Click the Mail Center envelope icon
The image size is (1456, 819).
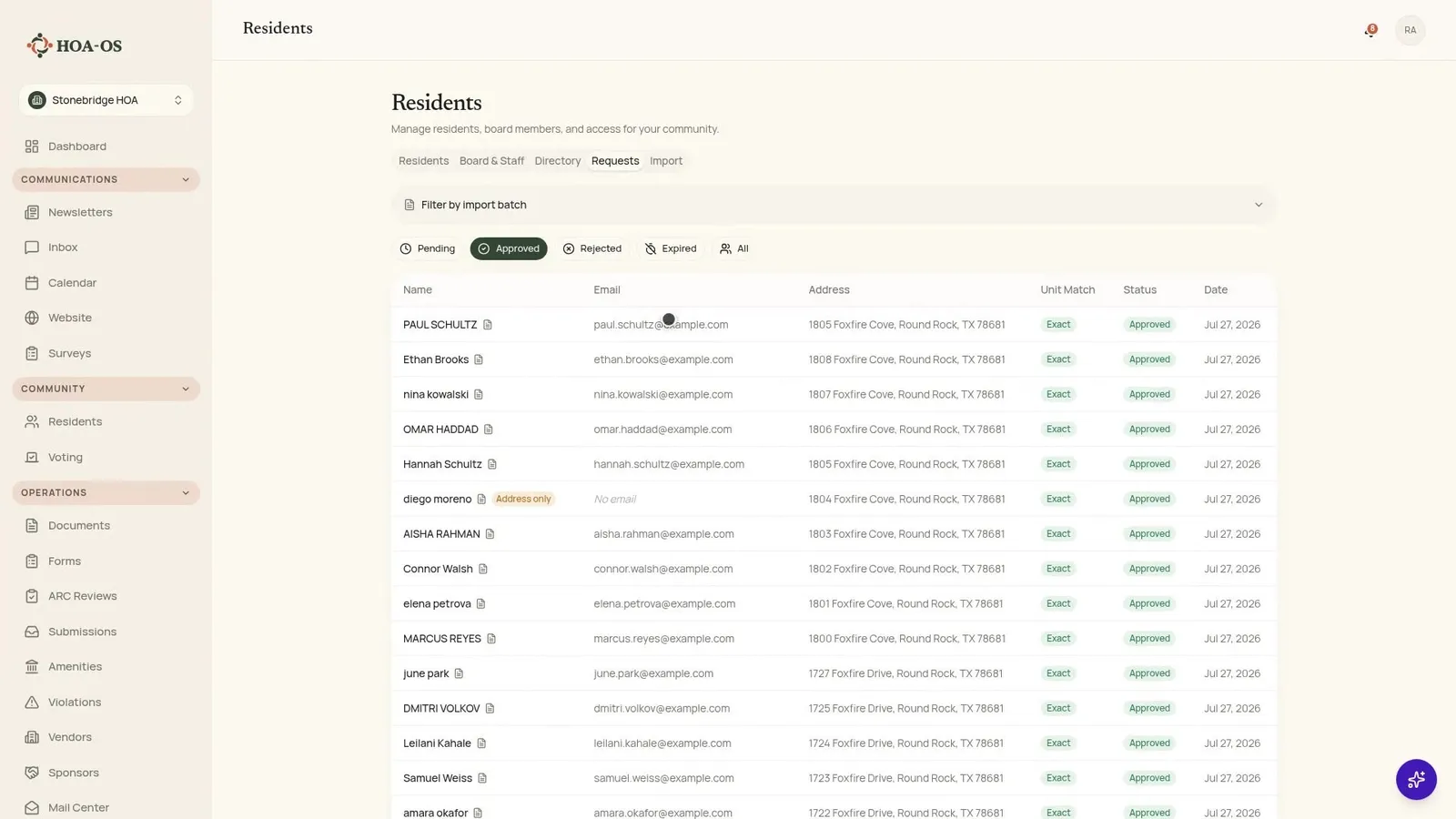32,807
